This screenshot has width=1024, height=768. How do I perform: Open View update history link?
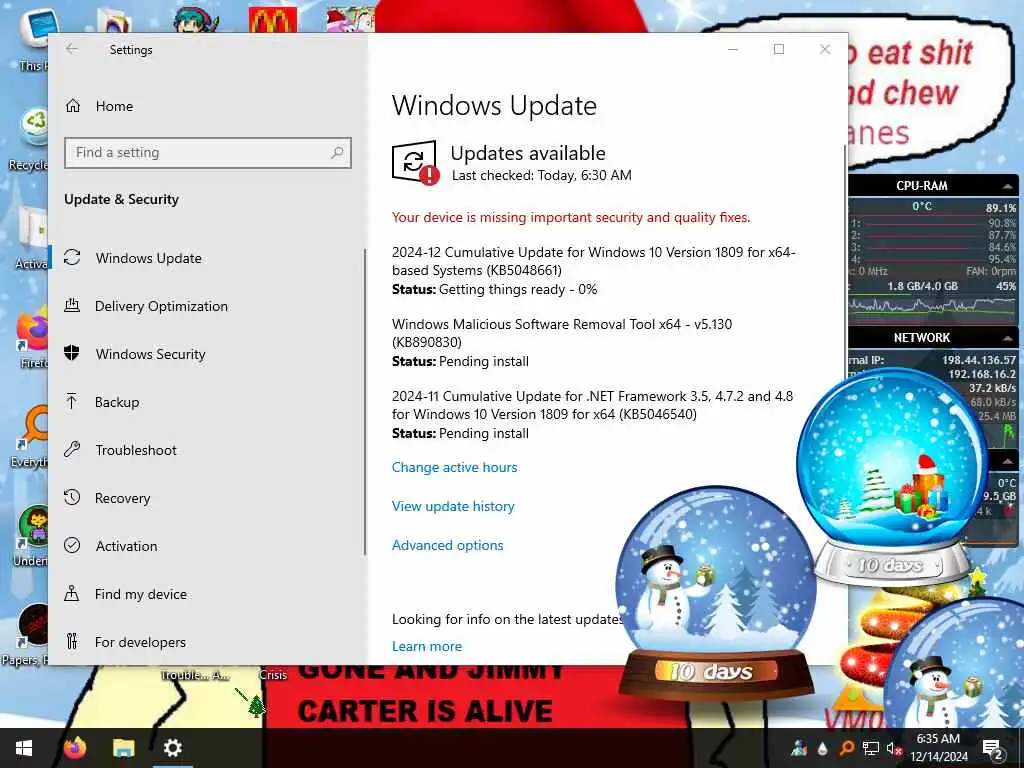tap(453, 507)
